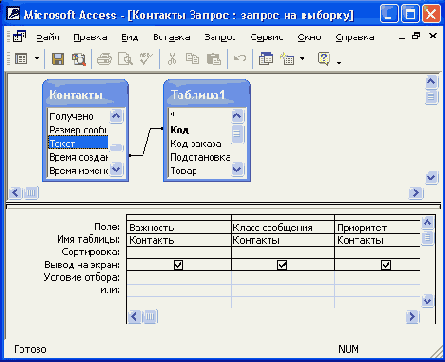Open Print Preview from the toolbar
445x362 pixels.
(x=125, y=59)
